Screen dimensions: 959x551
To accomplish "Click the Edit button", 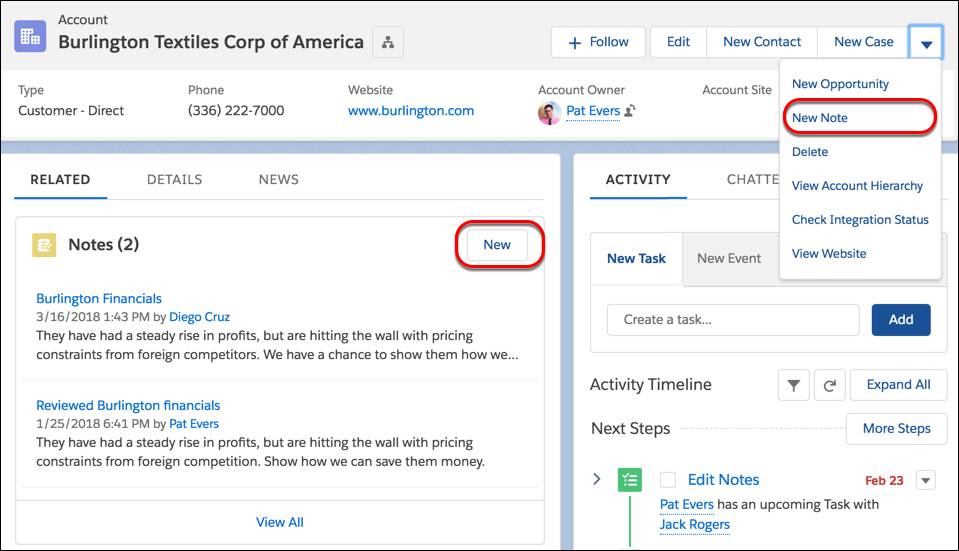I will coord(678,42).
